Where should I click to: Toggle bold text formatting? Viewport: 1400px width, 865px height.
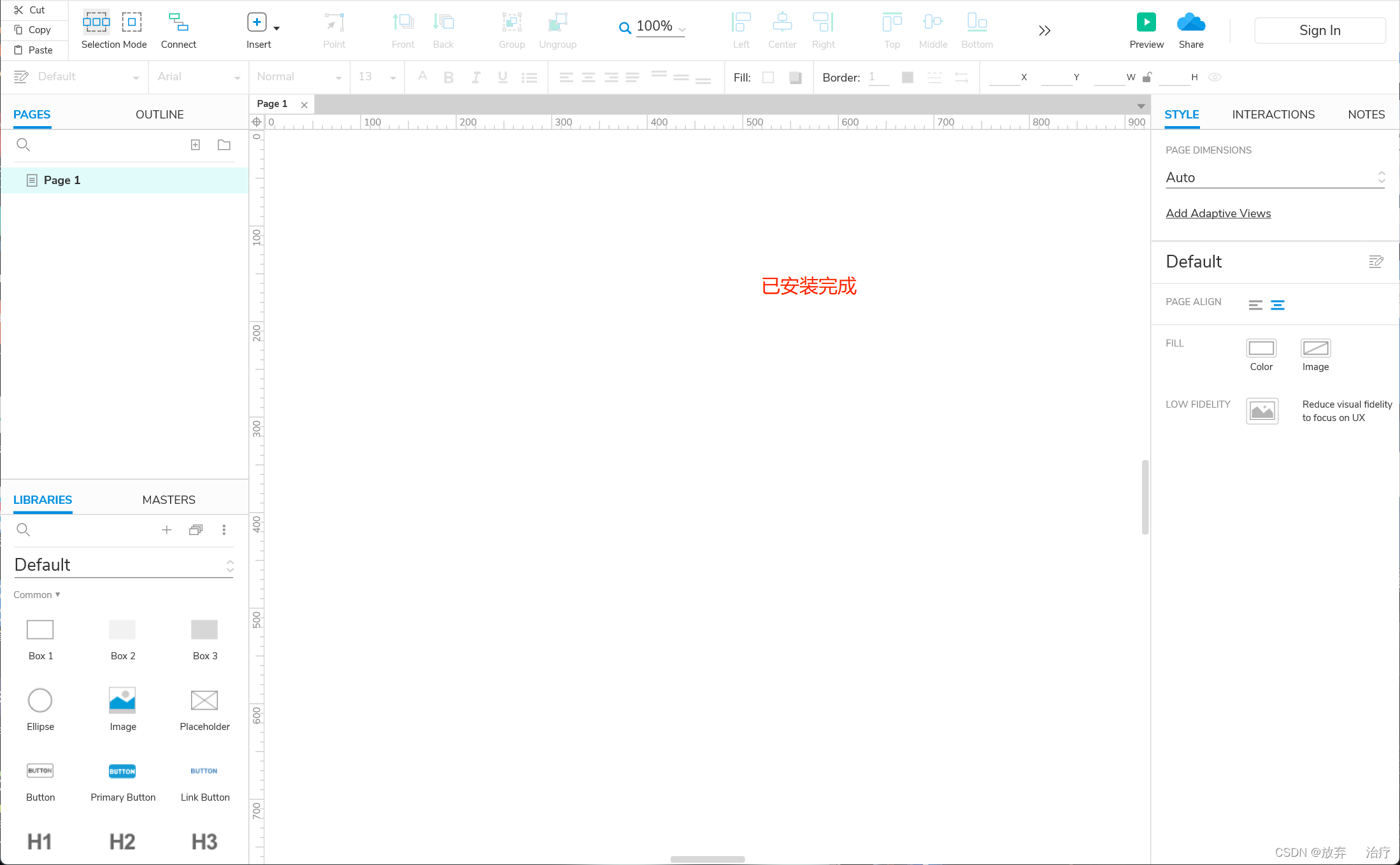(448, 77)
